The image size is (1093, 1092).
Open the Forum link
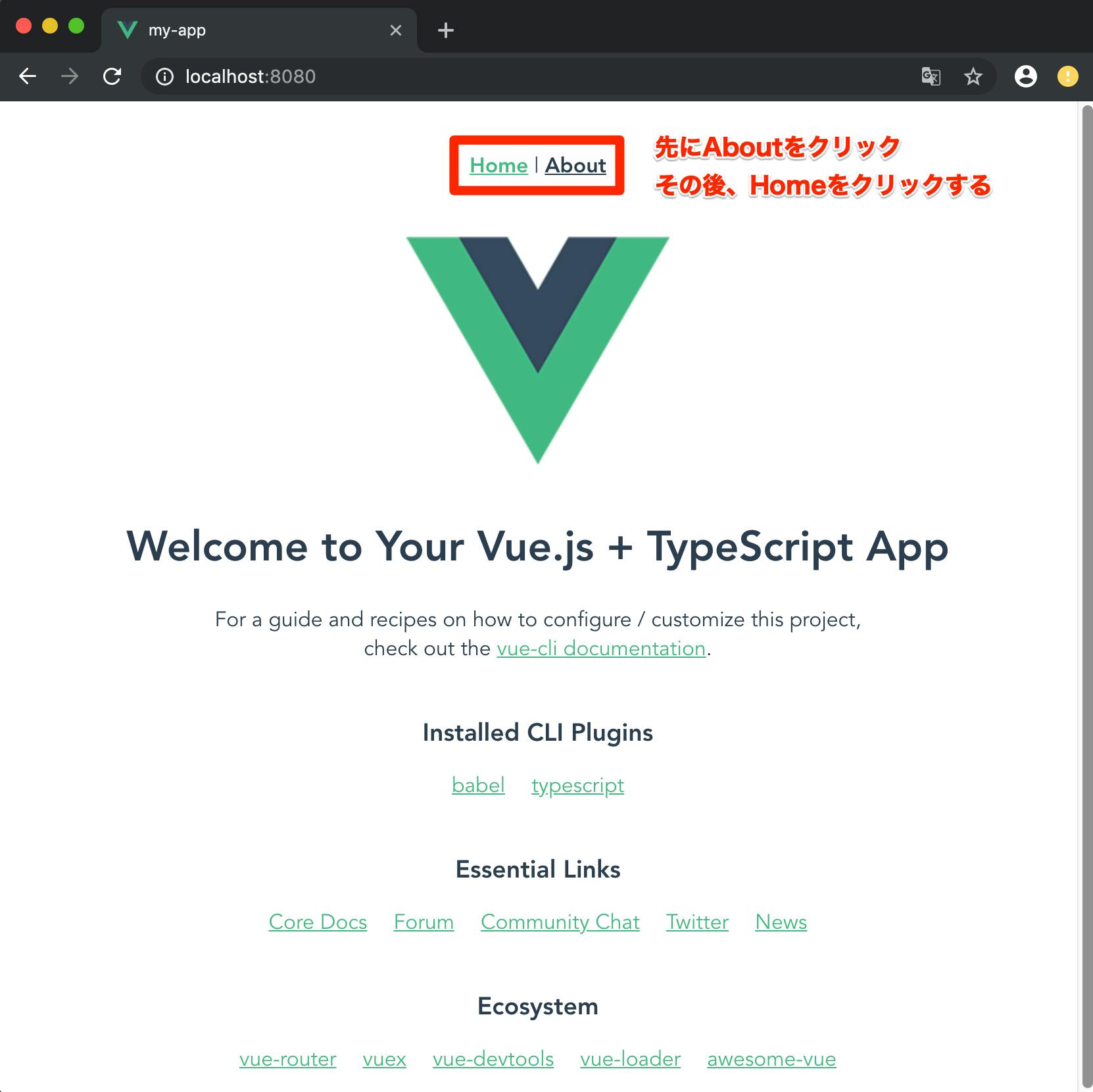tap(424, 922)
